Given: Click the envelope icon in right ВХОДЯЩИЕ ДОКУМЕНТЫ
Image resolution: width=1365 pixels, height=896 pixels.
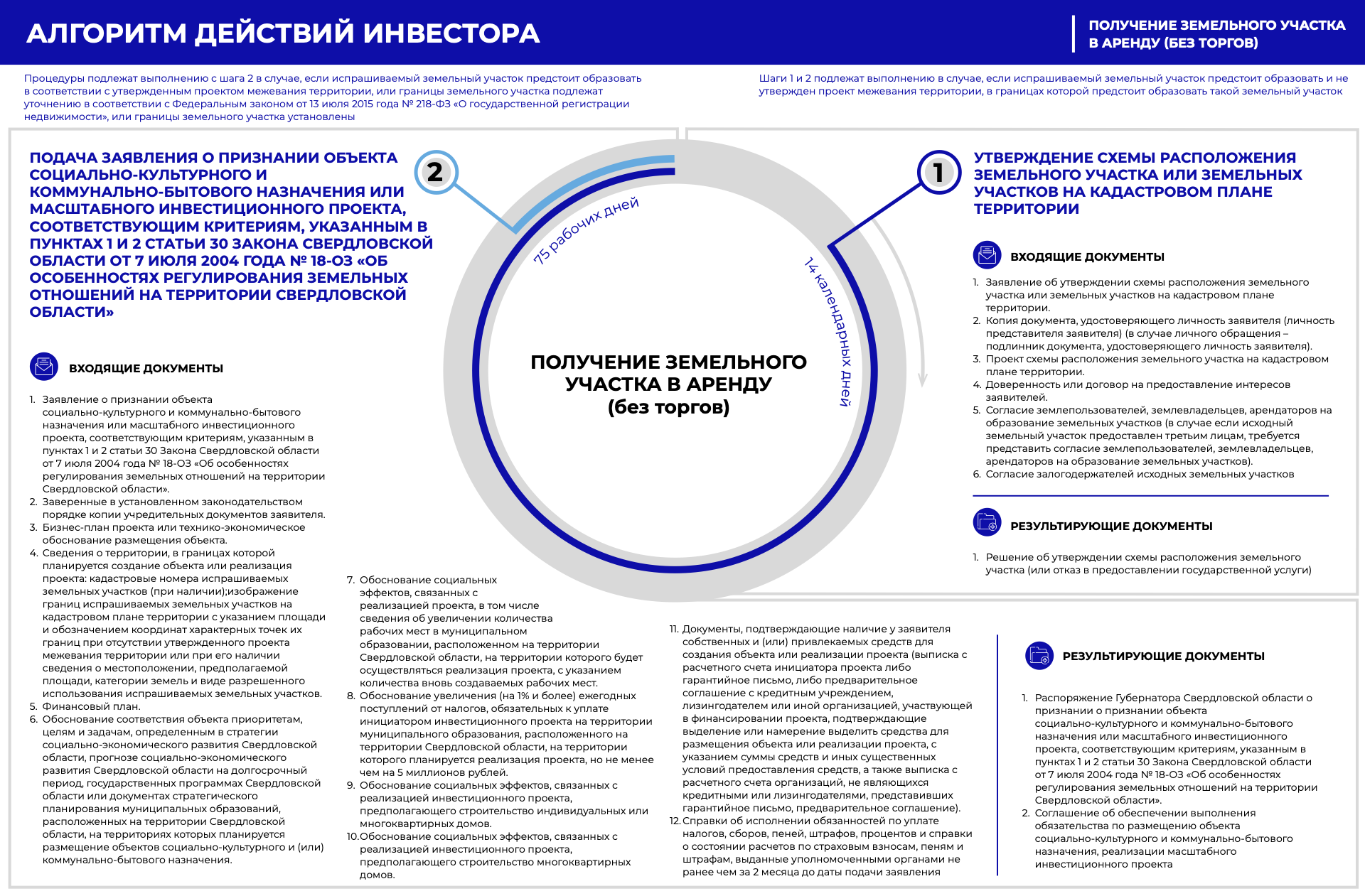Looking at the screenshot, I should pos(987,255).
